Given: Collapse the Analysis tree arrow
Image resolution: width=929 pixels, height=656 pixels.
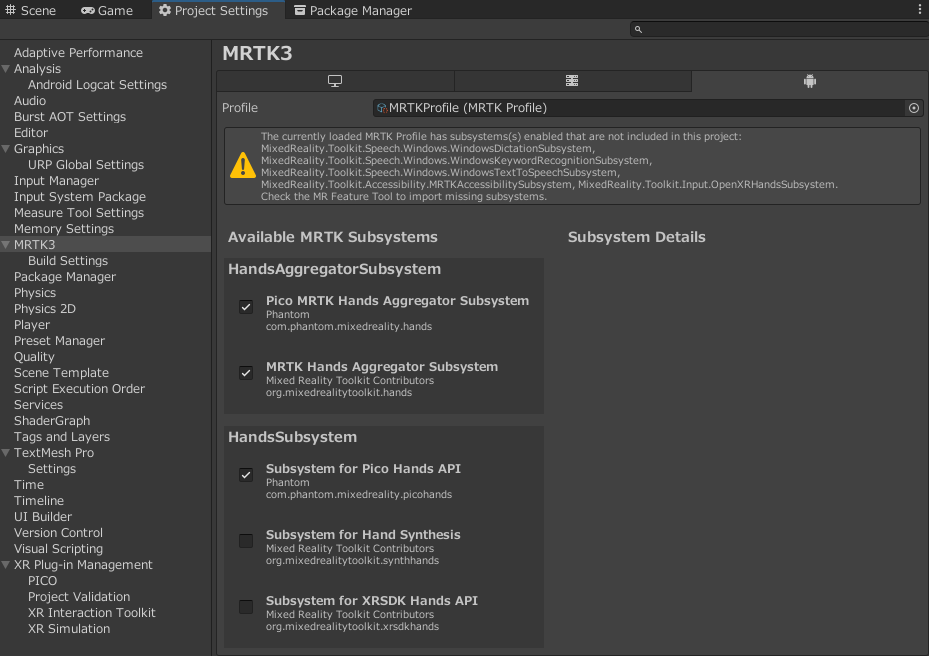Looking at the screenshot, I should point(6,69).
